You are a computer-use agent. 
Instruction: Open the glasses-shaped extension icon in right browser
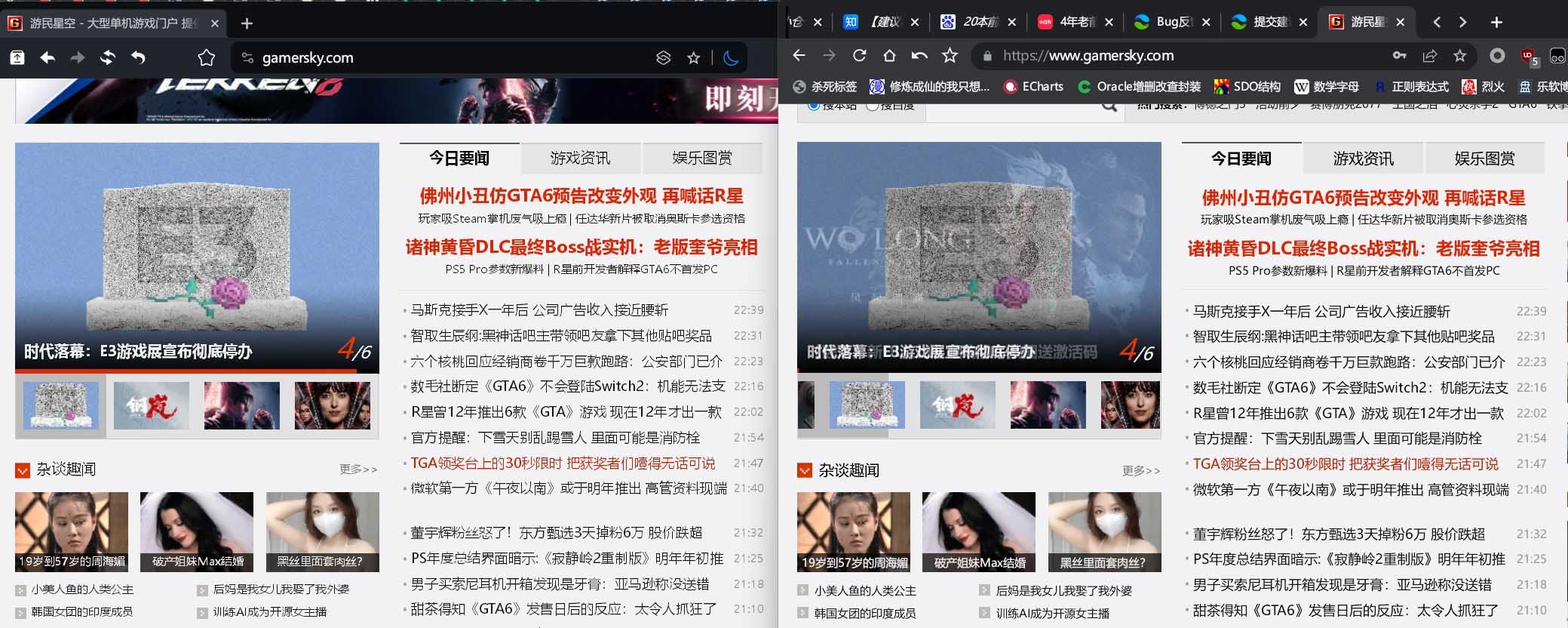point(1557,56)
